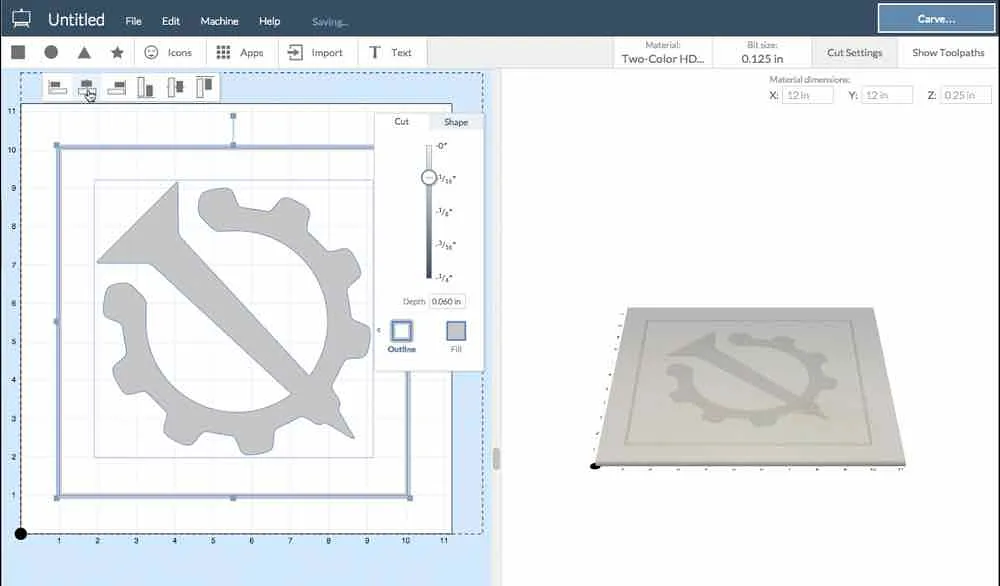
Task: Choose the Fill cut type
Action: 456,331
